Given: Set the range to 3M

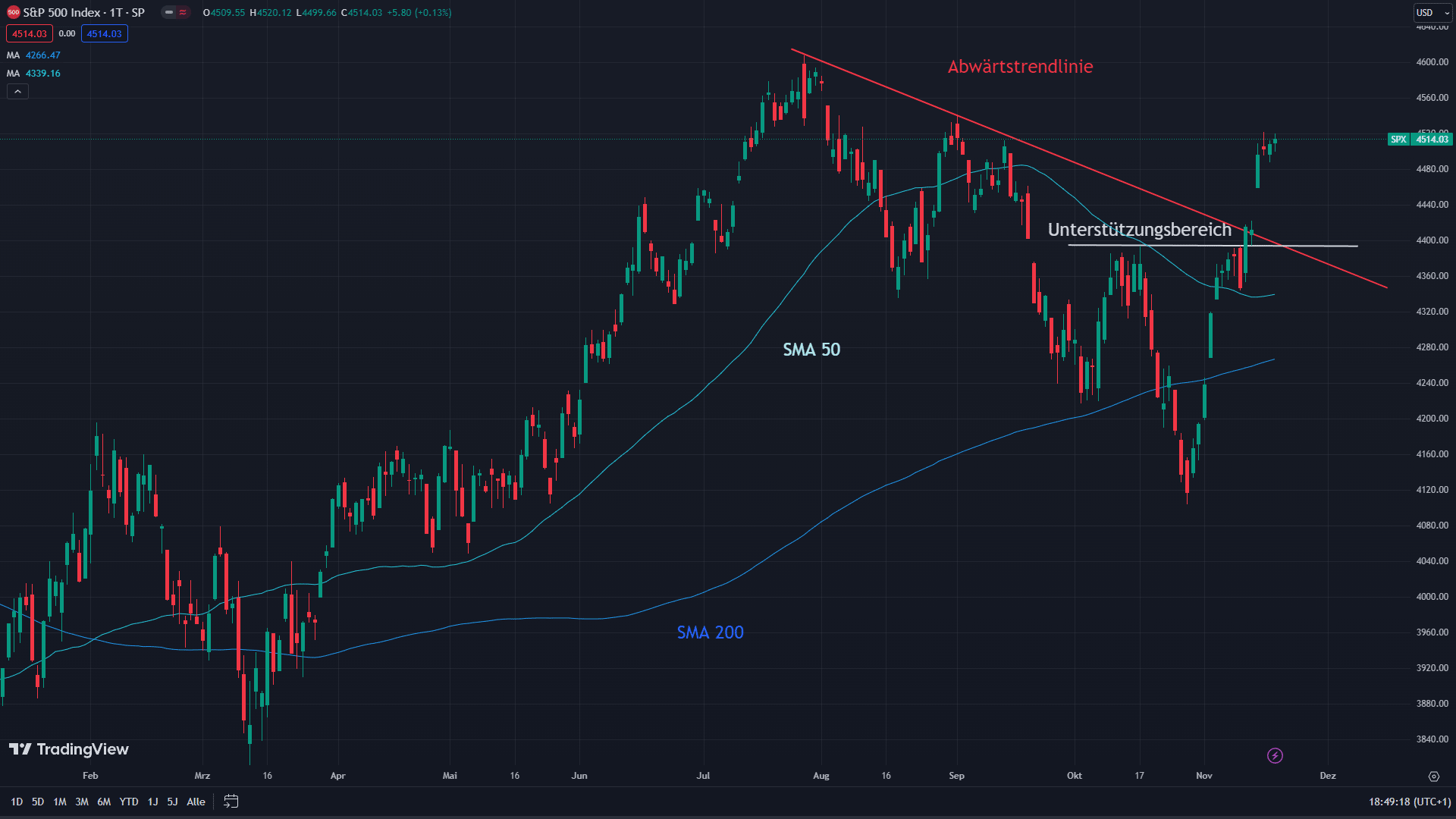Looking at the screenshot, I should [82, 802].
